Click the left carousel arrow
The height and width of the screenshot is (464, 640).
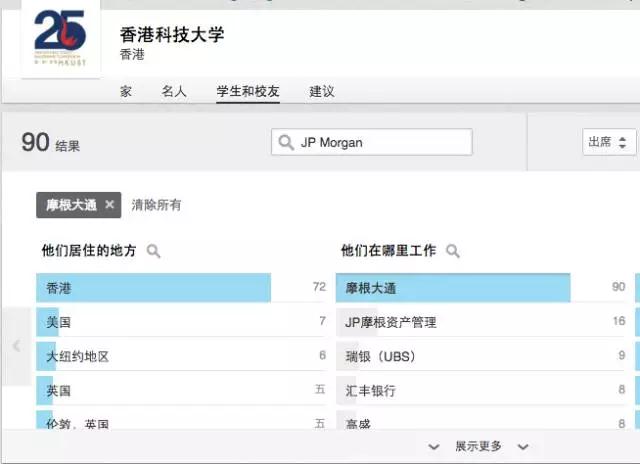16,346
